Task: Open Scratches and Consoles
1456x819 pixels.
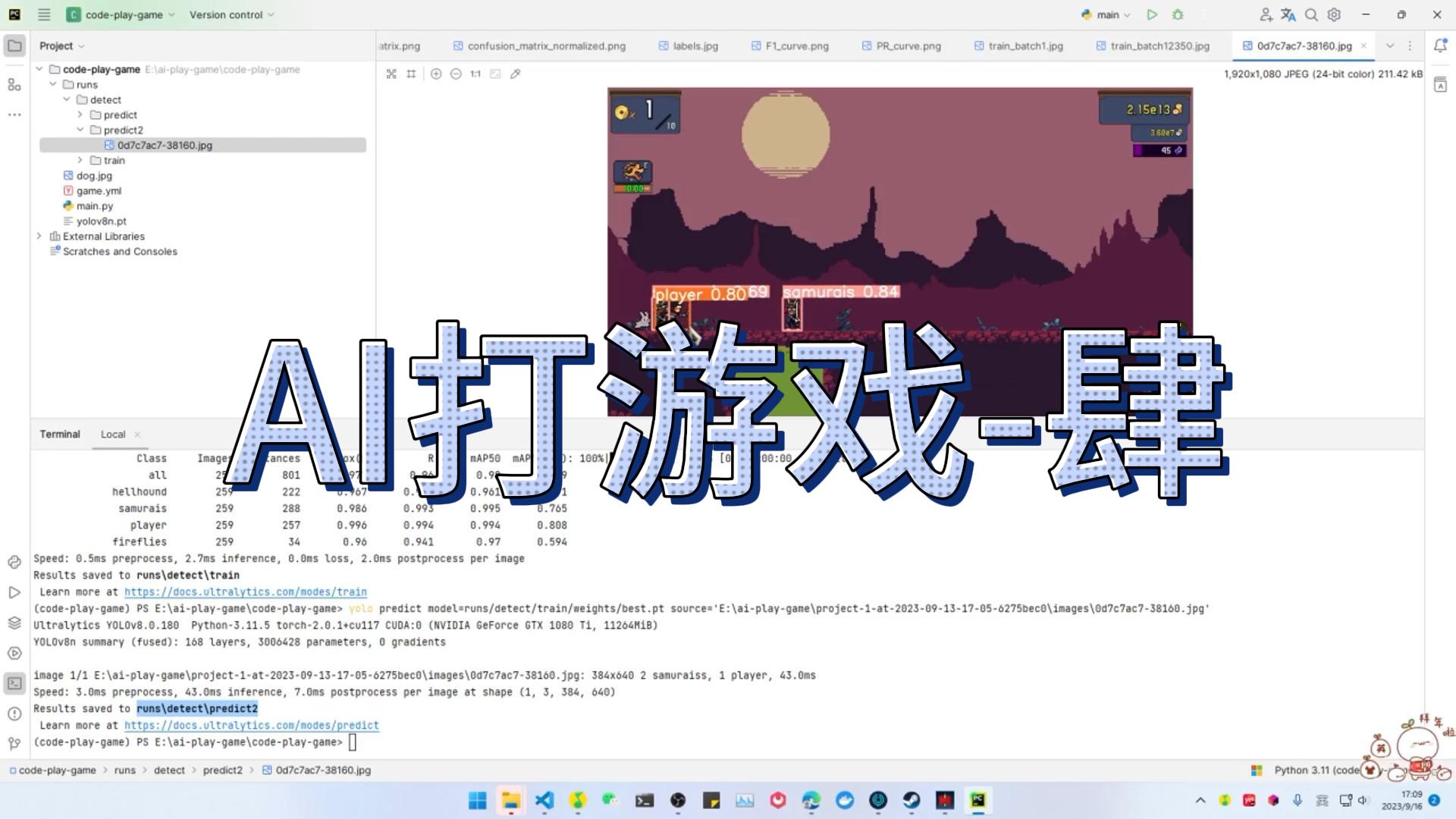Action: point(120,251)
